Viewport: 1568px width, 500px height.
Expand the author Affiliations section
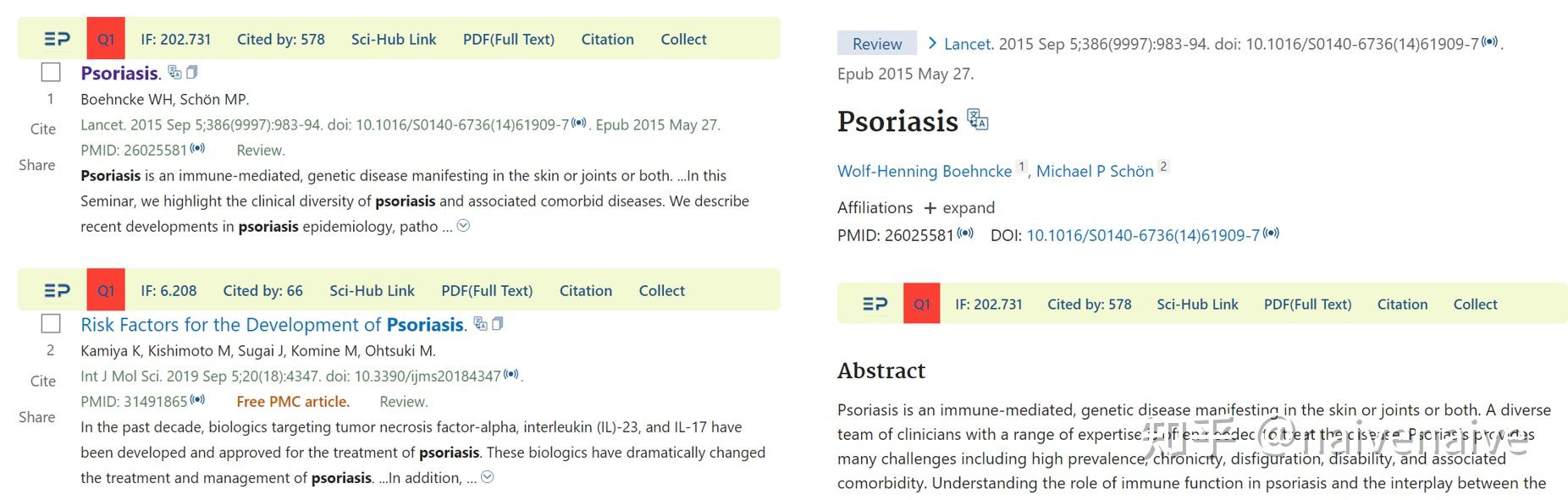click(x=959, y=207)
